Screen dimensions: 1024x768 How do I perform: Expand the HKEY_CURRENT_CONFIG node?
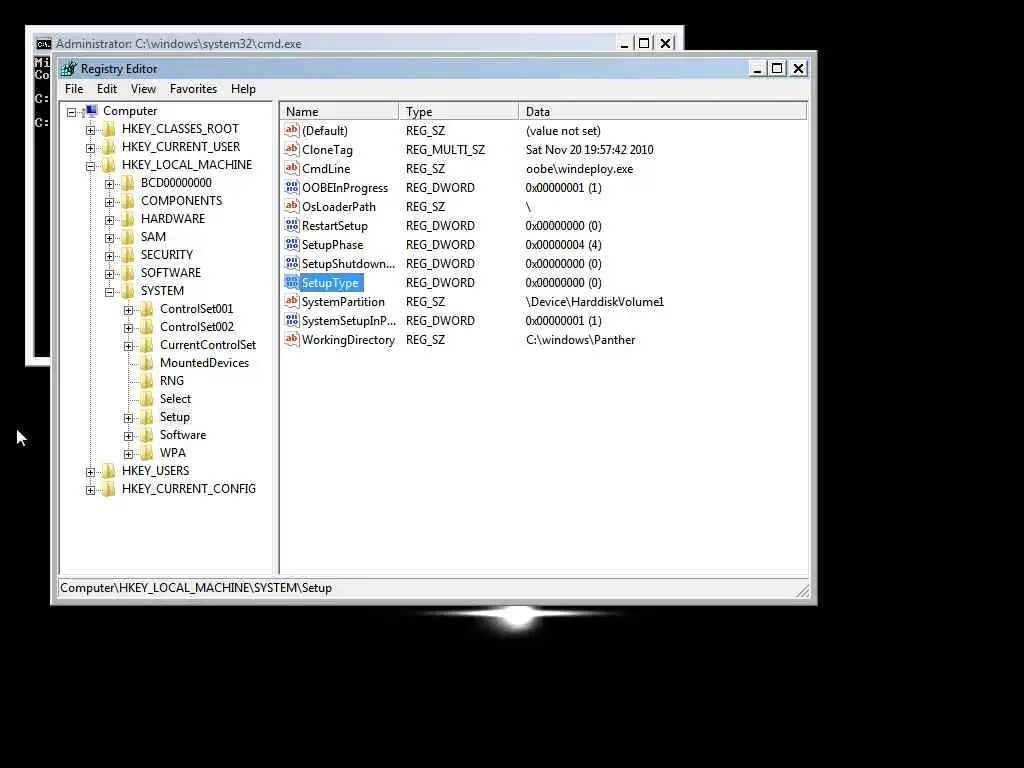tap(91, 490)
